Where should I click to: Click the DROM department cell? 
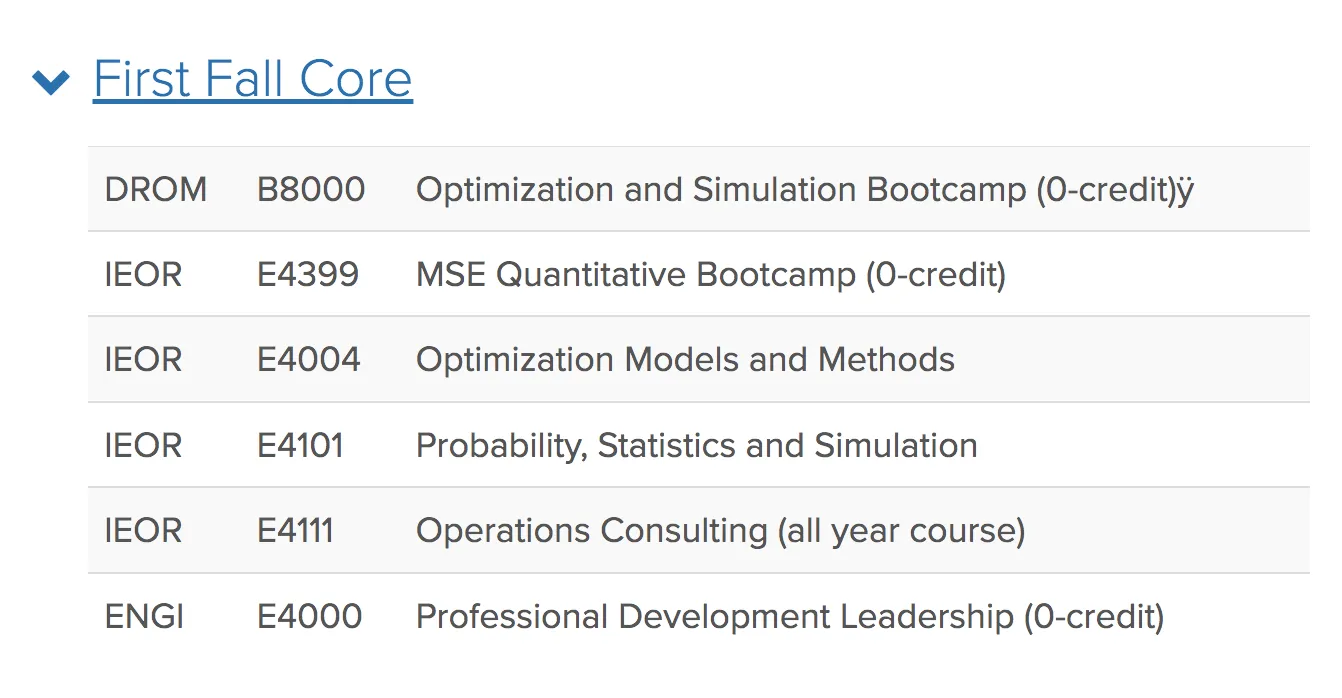click(156, 189)
